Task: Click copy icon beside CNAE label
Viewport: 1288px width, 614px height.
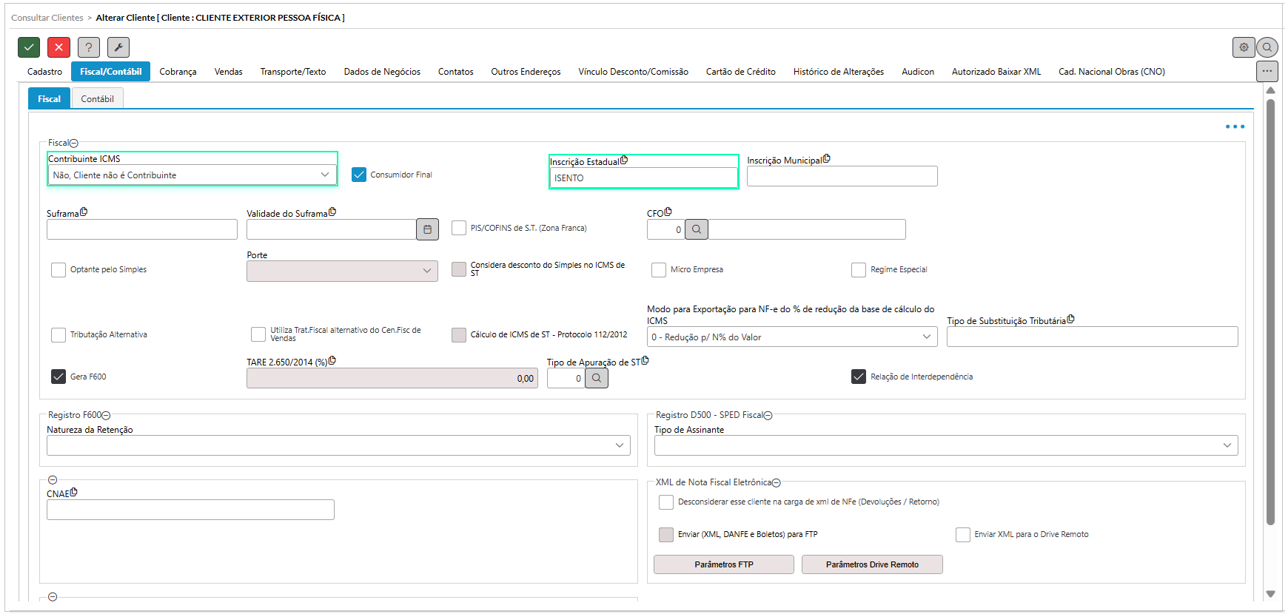Action: [x=74, y=492]
